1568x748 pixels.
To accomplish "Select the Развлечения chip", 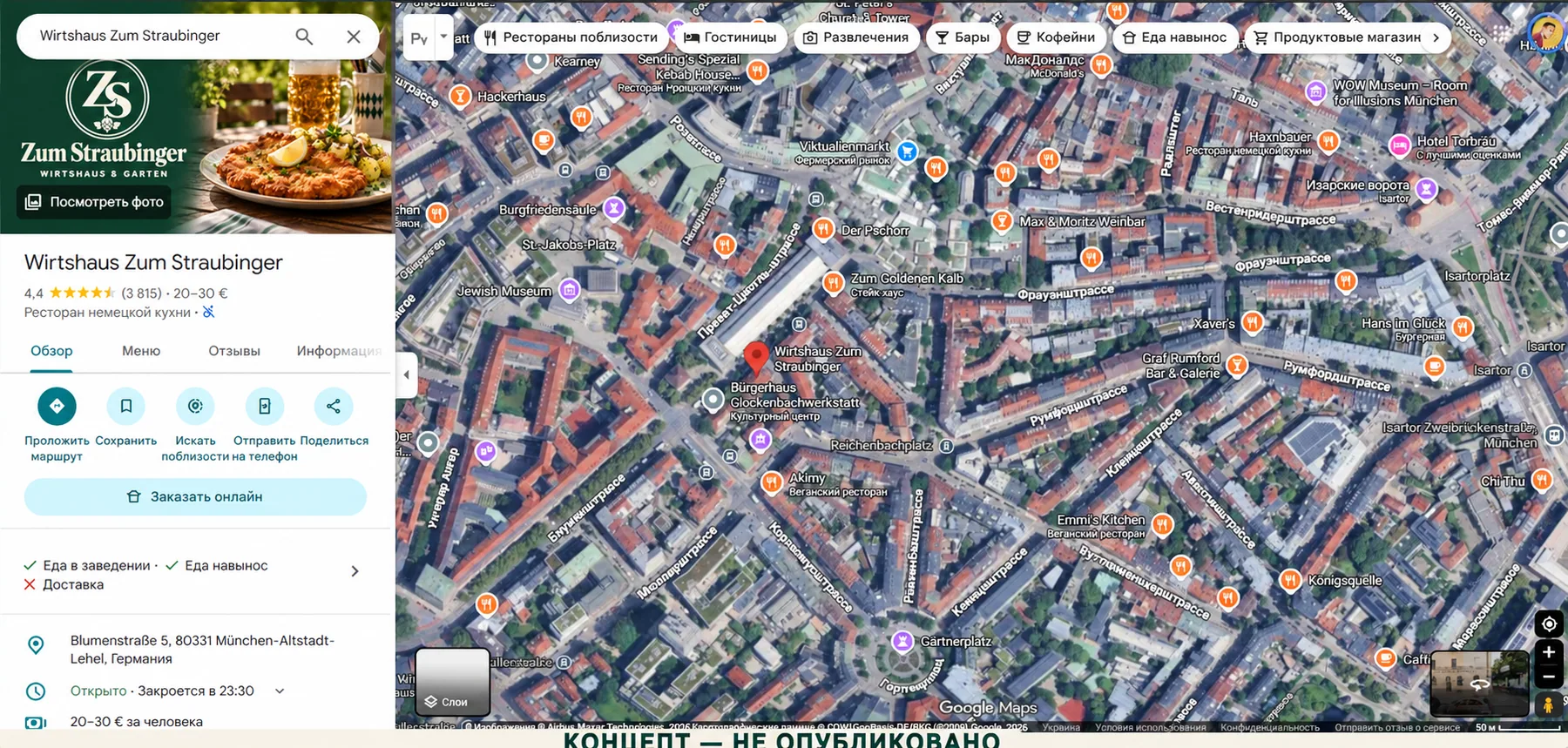I will 855,37.
